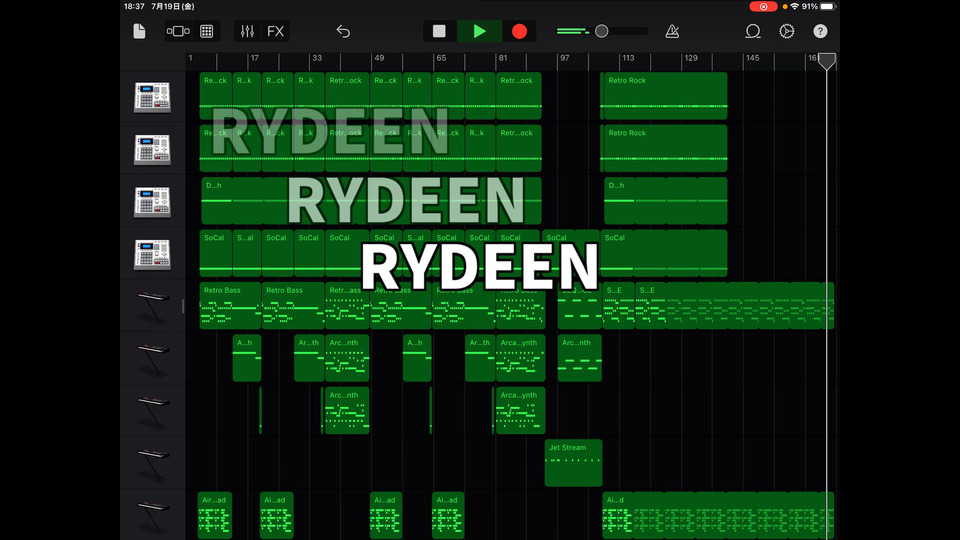Tap bar 129 on the ruler
This screenshot has width=960, height=540.
tap(691, 58)
